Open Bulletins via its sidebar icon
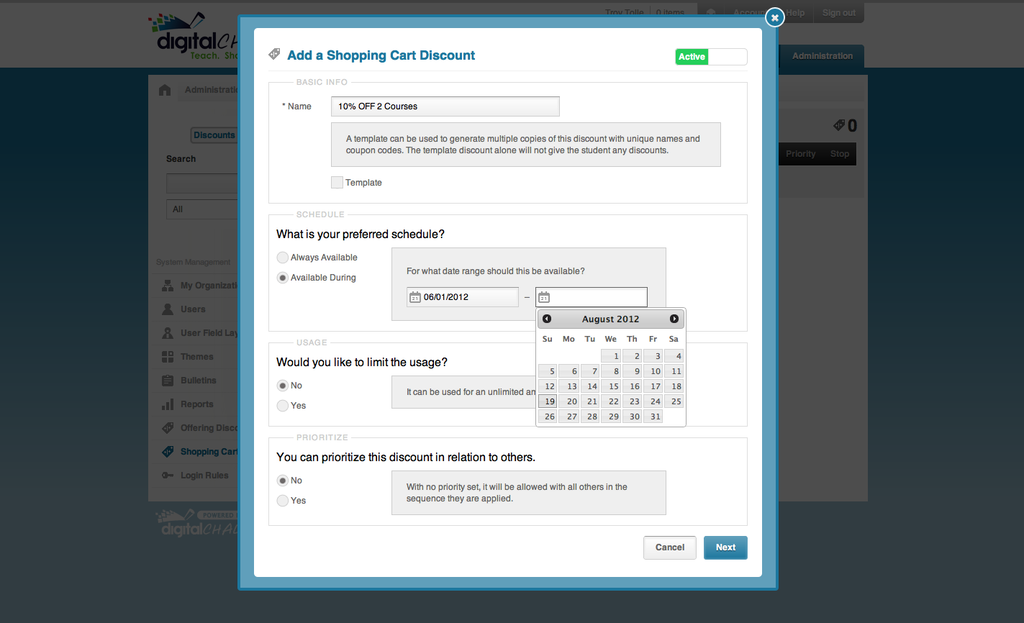The height and width of the screenshot is (623, 1024). coord(168,381)
